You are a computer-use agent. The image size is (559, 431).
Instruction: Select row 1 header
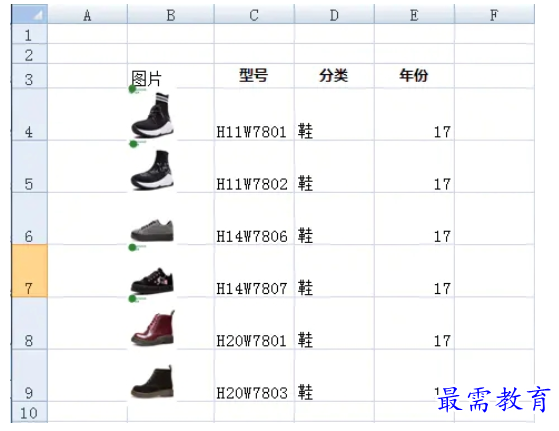(30, 34)
